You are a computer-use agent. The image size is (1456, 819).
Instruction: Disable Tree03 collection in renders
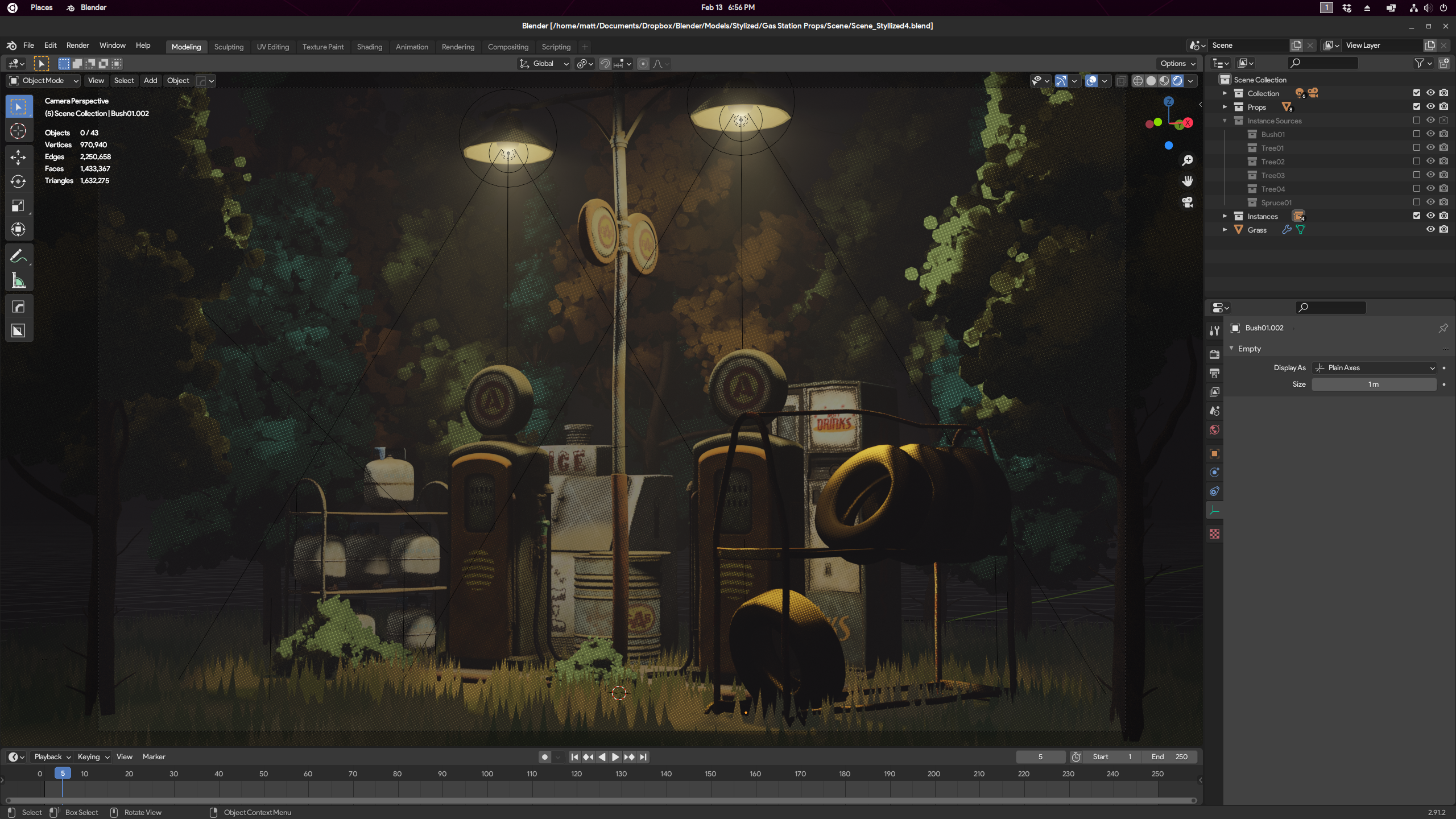tap(1444, 175)
